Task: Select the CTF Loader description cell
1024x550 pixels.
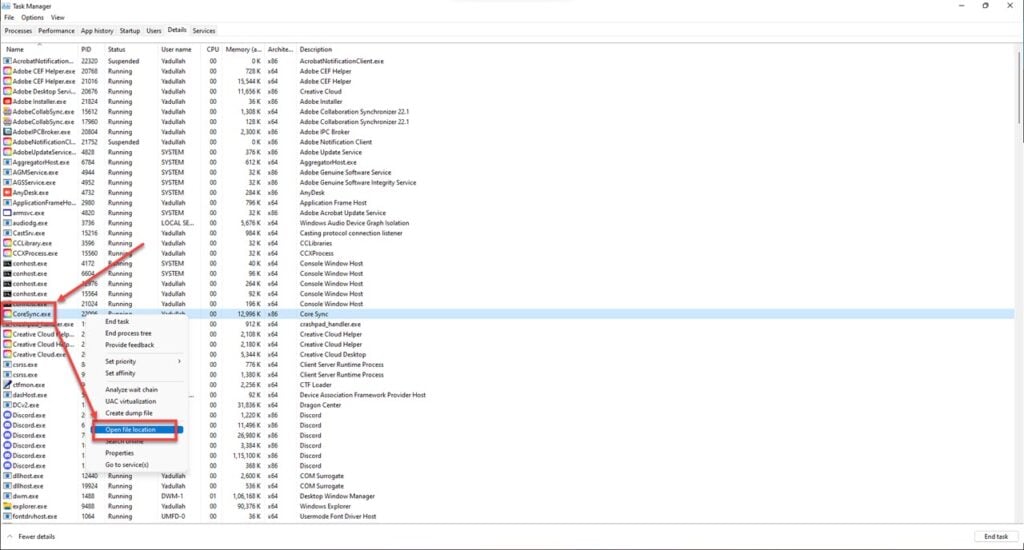Action: [x=315, y=385]
